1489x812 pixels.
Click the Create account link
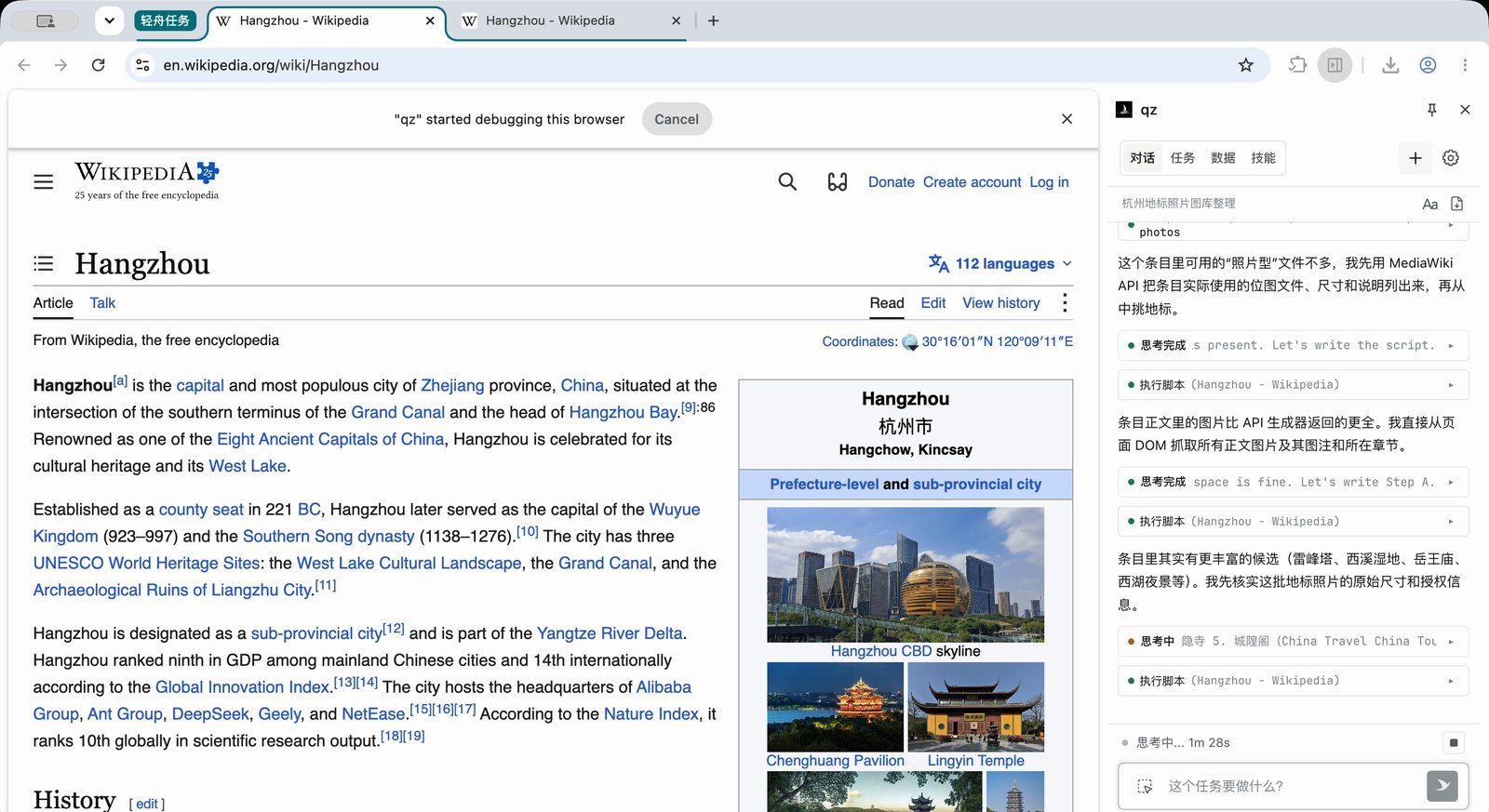973,182
